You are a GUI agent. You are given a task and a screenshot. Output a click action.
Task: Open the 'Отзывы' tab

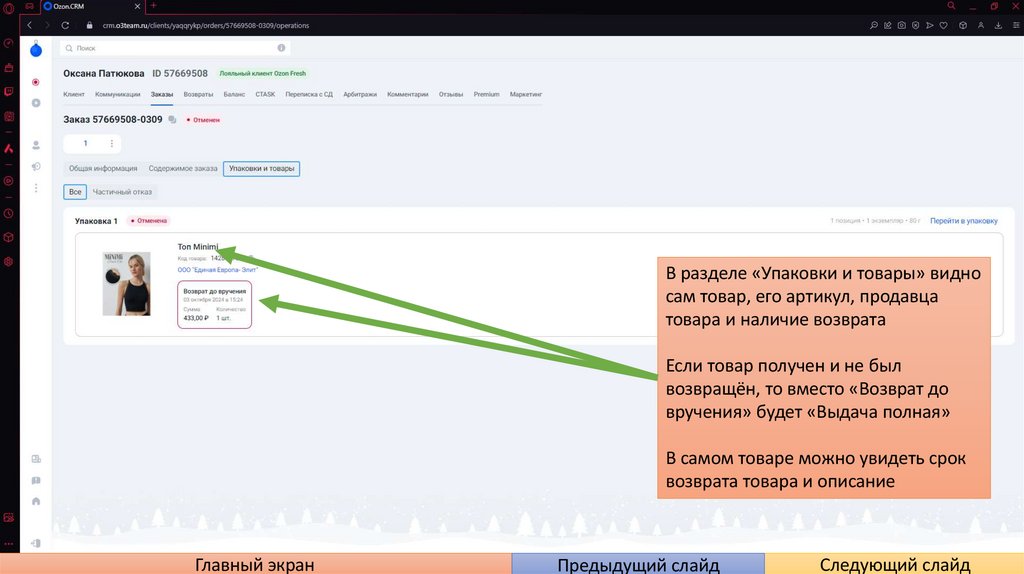point(451,94)
